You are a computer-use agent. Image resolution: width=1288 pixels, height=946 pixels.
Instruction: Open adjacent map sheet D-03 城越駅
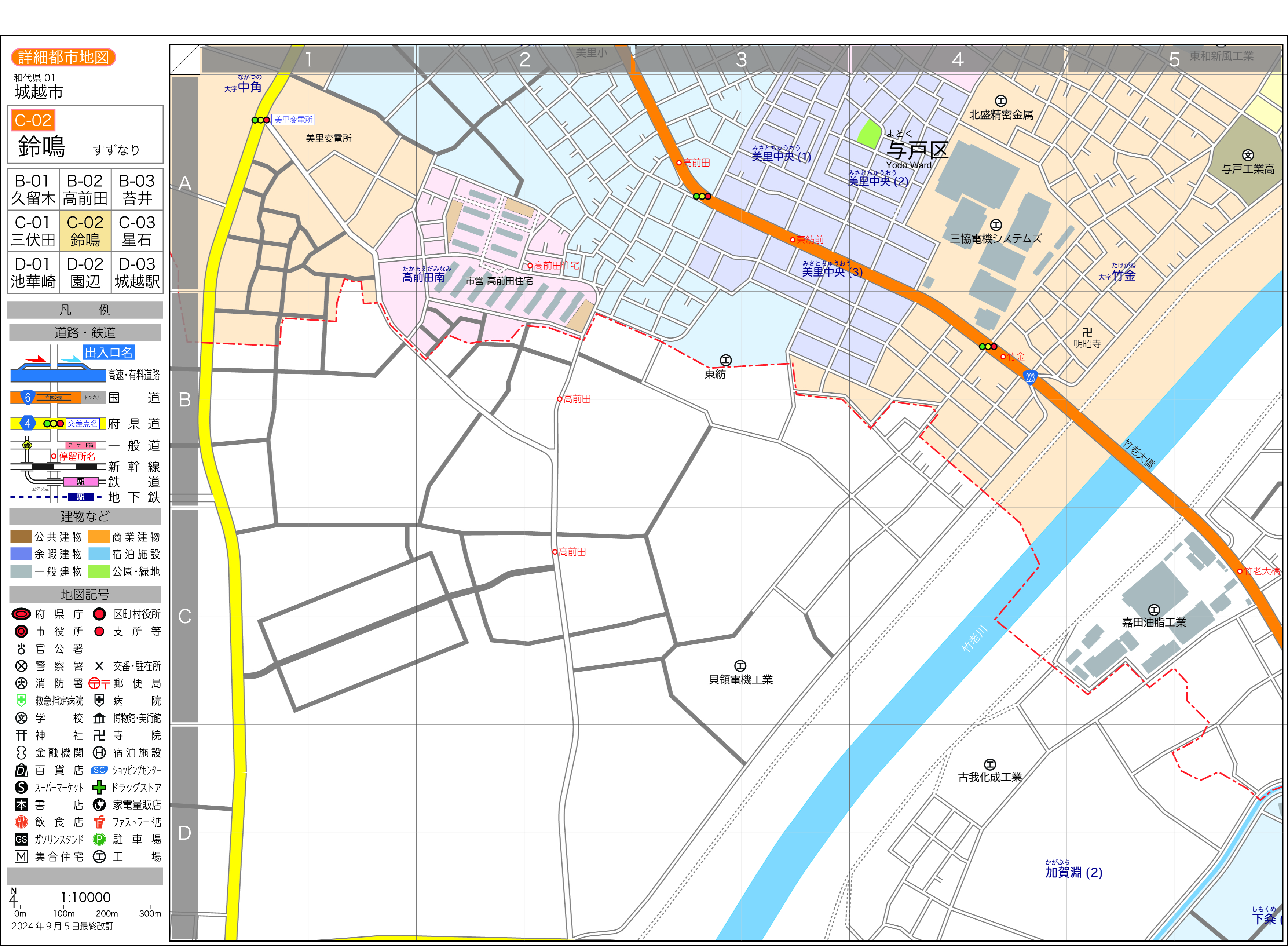tap(137, 273)
